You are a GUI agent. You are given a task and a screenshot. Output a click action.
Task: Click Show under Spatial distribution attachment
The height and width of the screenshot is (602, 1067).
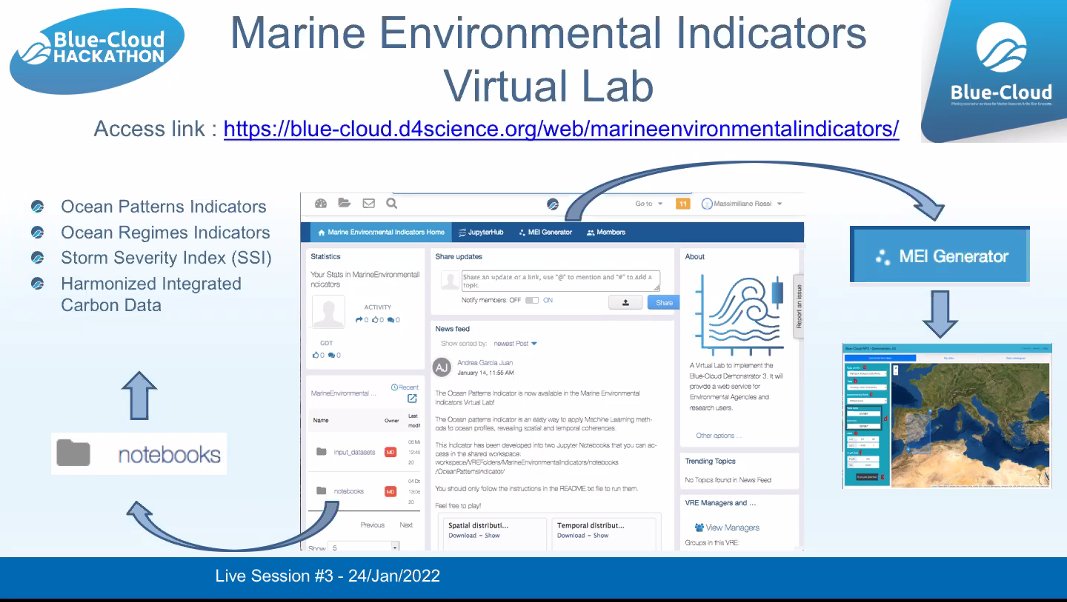493,535
